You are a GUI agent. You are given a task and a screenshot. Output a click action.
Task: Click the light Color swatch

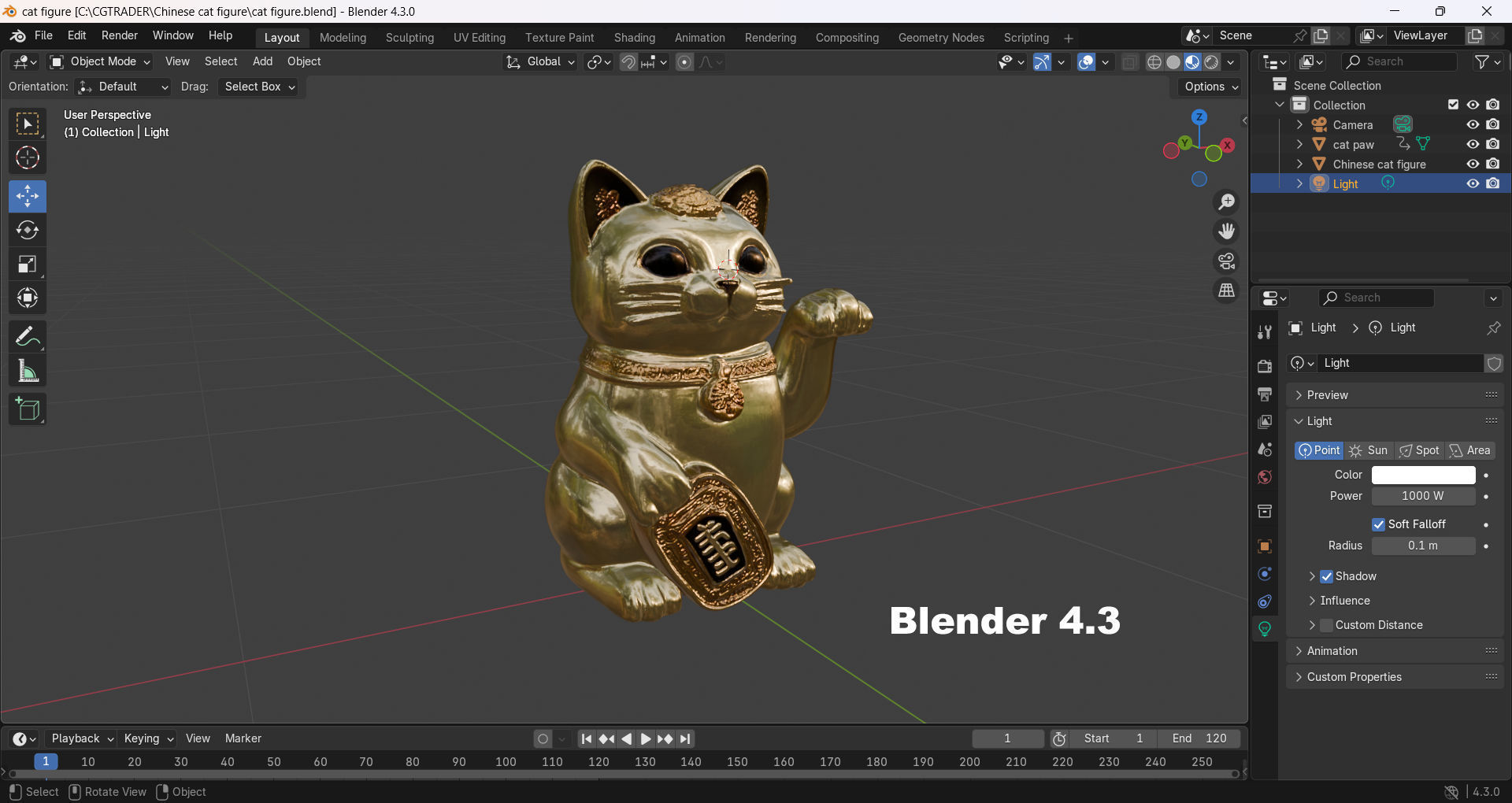point(1423,475)
